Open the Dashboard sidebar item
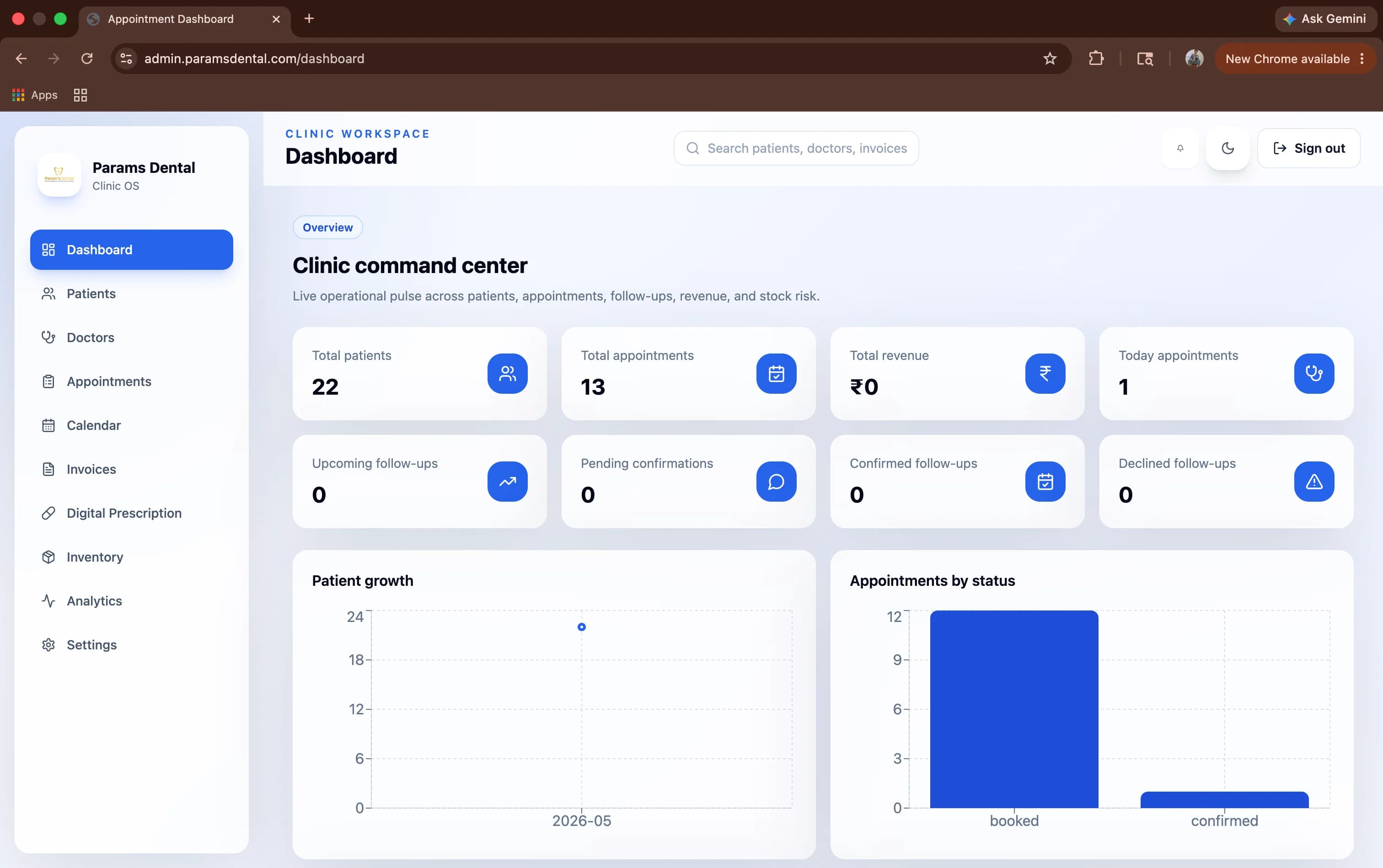The image size is (1383, 868). point(131,250)
